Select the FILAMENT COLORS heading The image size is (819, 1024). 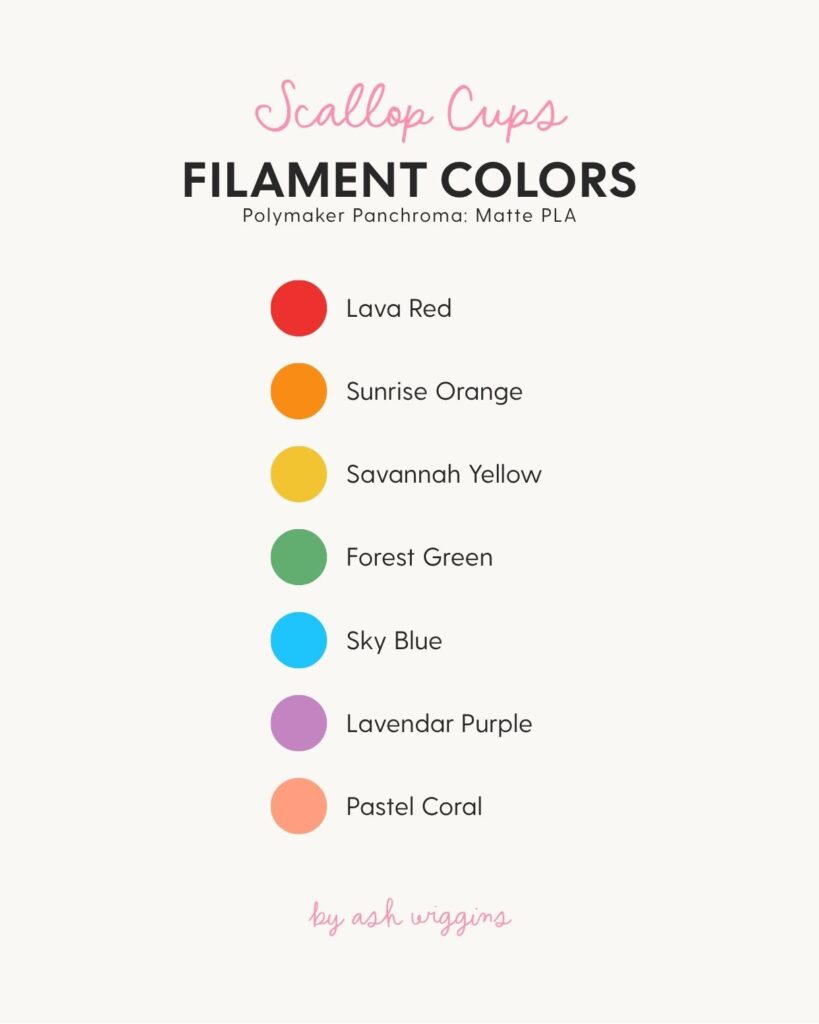410,180
